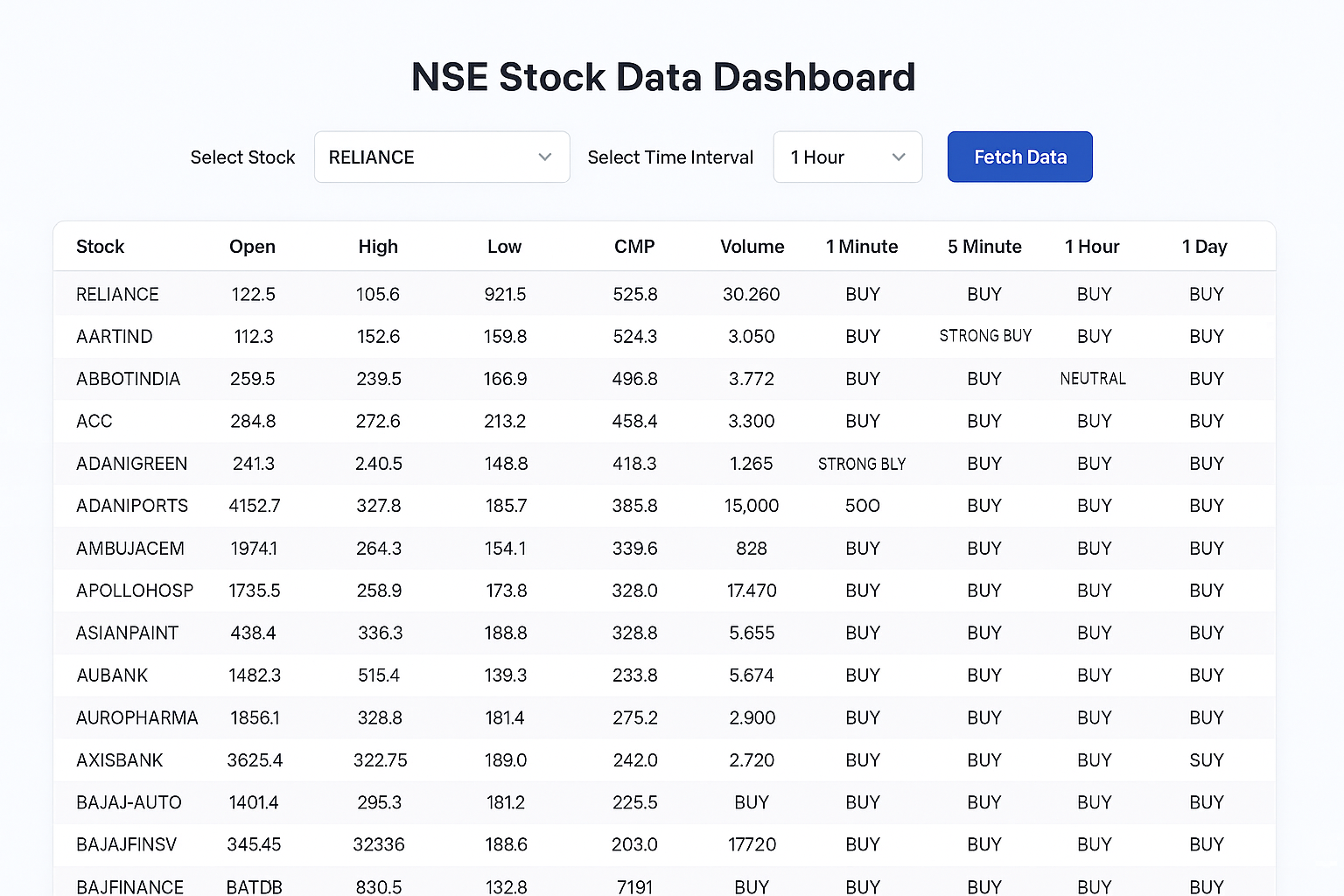This screenshot has height=896, width=1344.
Task: Select the AARTIND stock name
Action: (x=115, y=336)
